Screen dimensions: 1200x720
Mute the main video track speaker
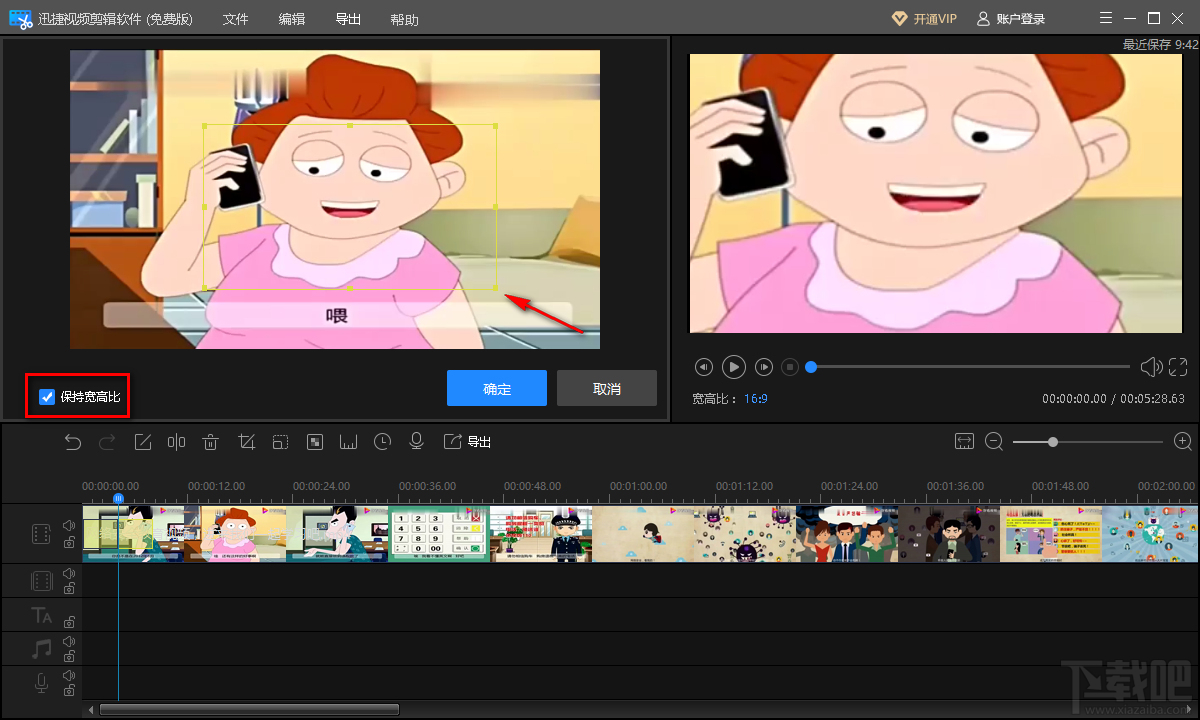click(x=69, y=525)
